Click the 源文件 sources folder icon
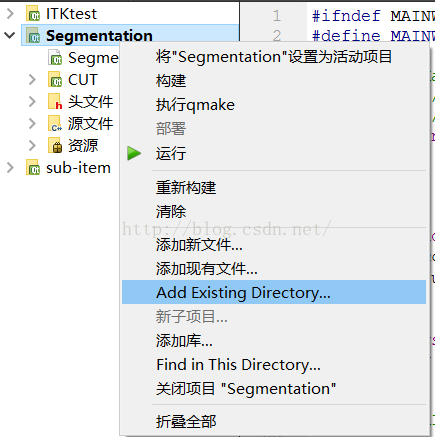Image resolution: width=435 pixels, height=437 pixels. (55, 123)
